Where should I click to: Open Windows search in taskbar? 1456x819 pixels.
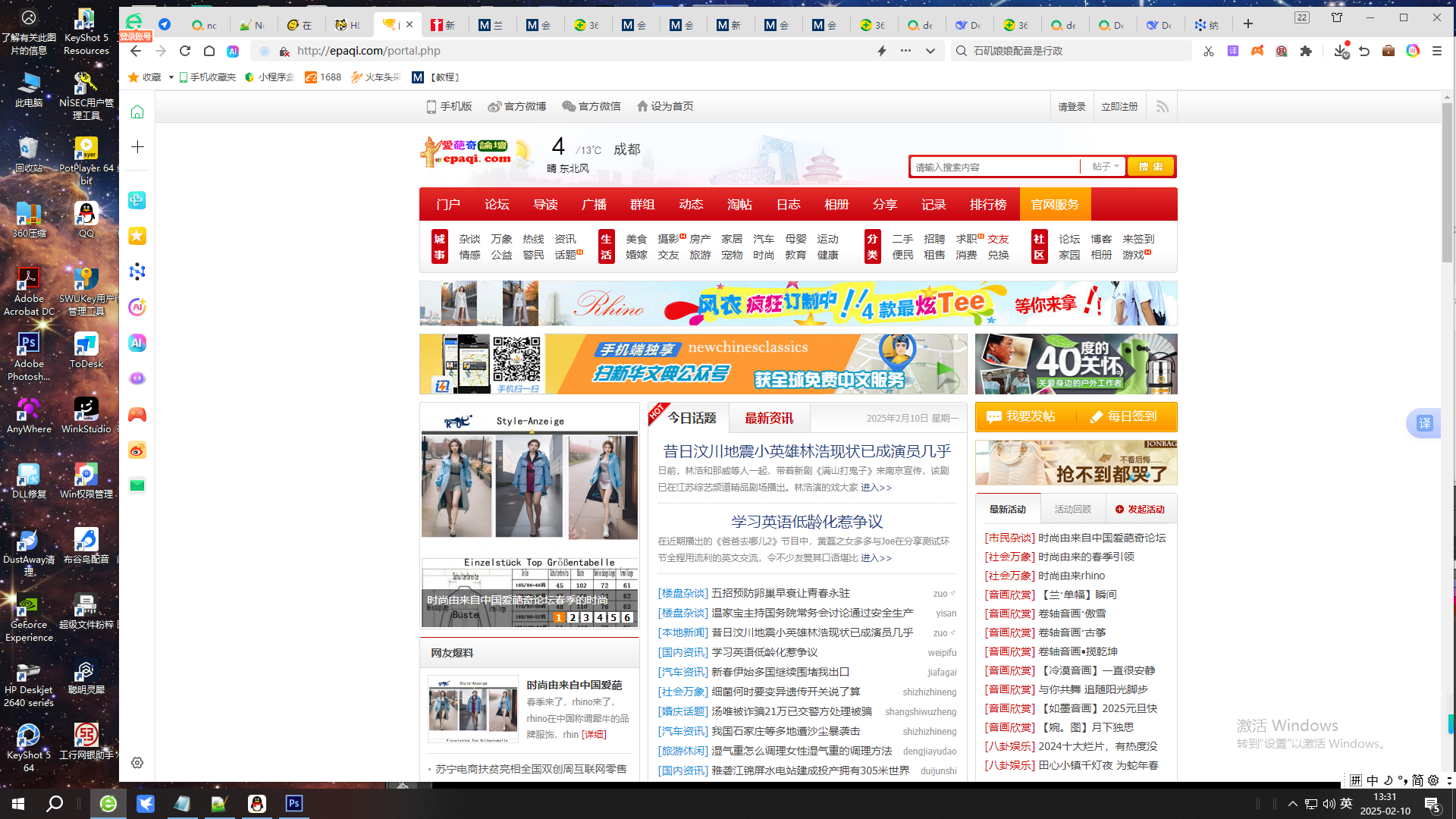[55, 804]
